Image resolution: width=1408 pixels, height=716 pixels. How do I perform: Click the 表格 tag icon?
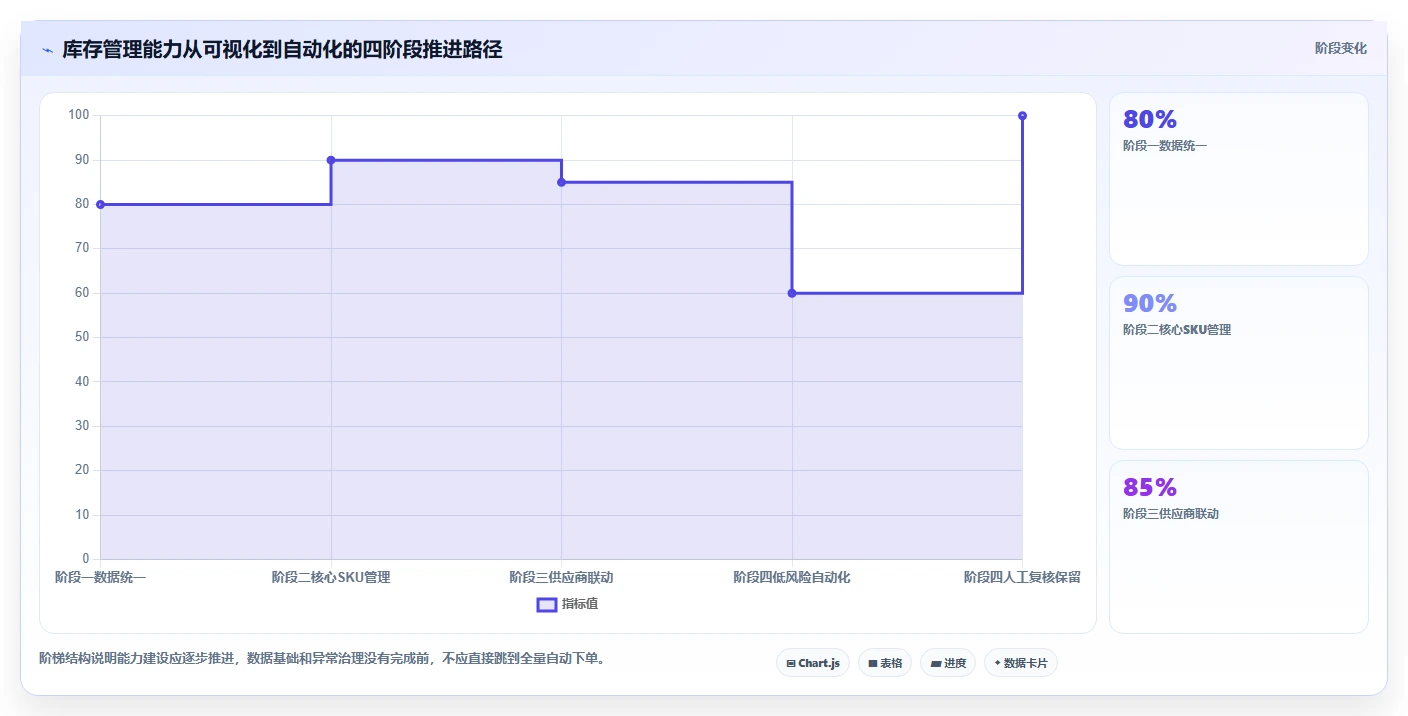pyautogui.click(x=873, y=663)
